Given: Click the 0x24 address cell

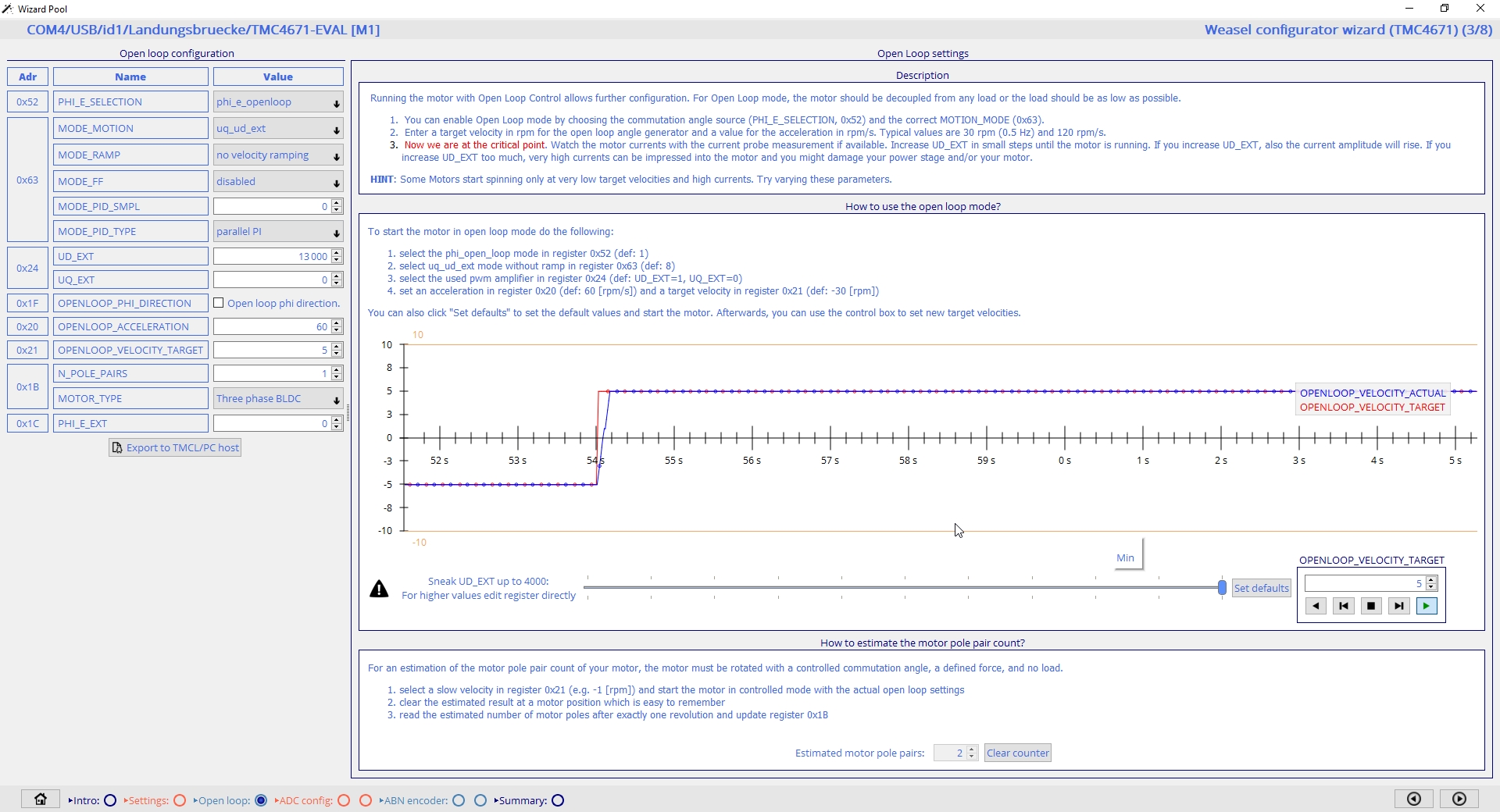Looking at the screenshot, I should 27,268.
